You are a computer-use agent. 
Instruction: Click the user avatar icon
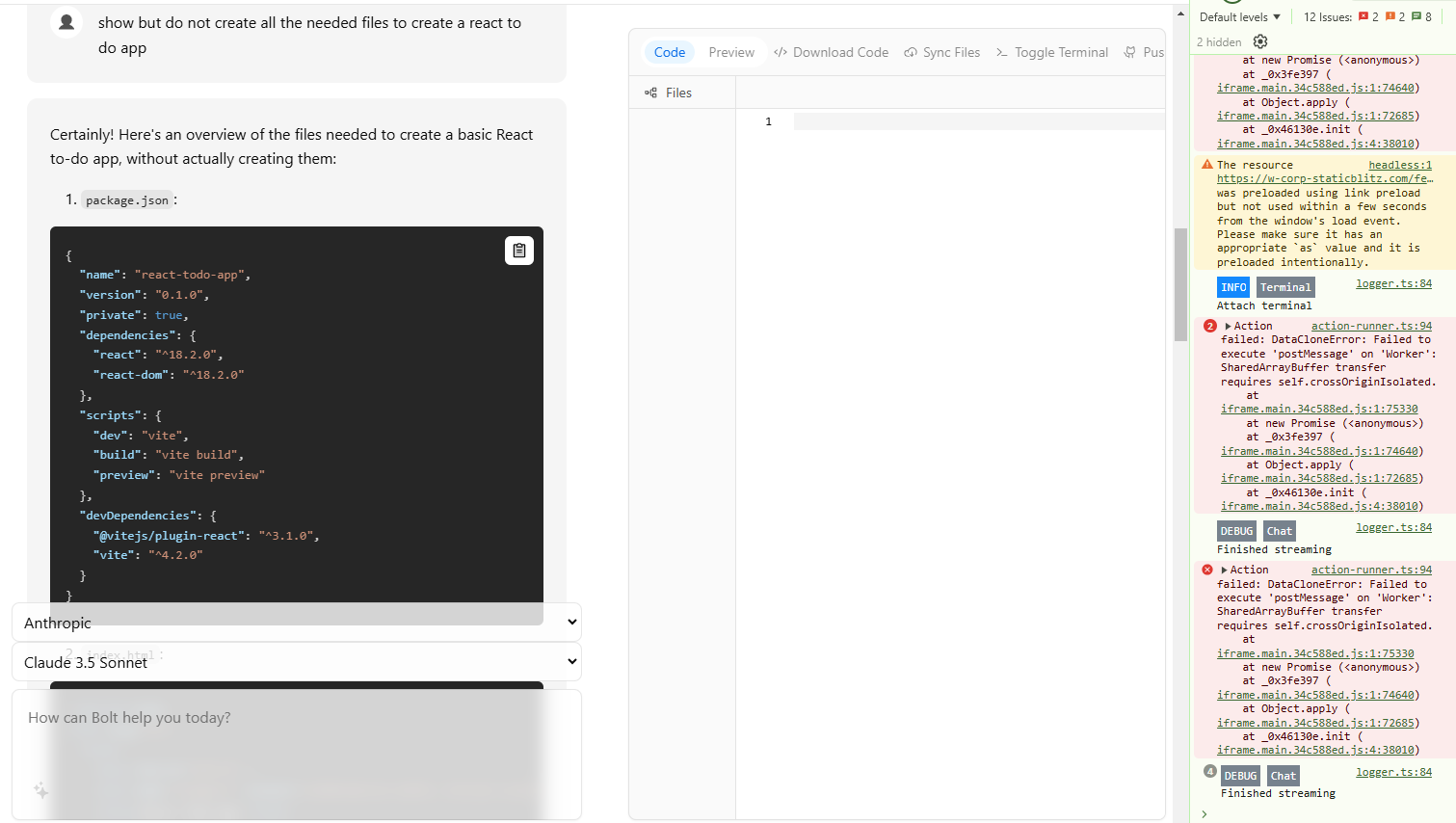66,22
